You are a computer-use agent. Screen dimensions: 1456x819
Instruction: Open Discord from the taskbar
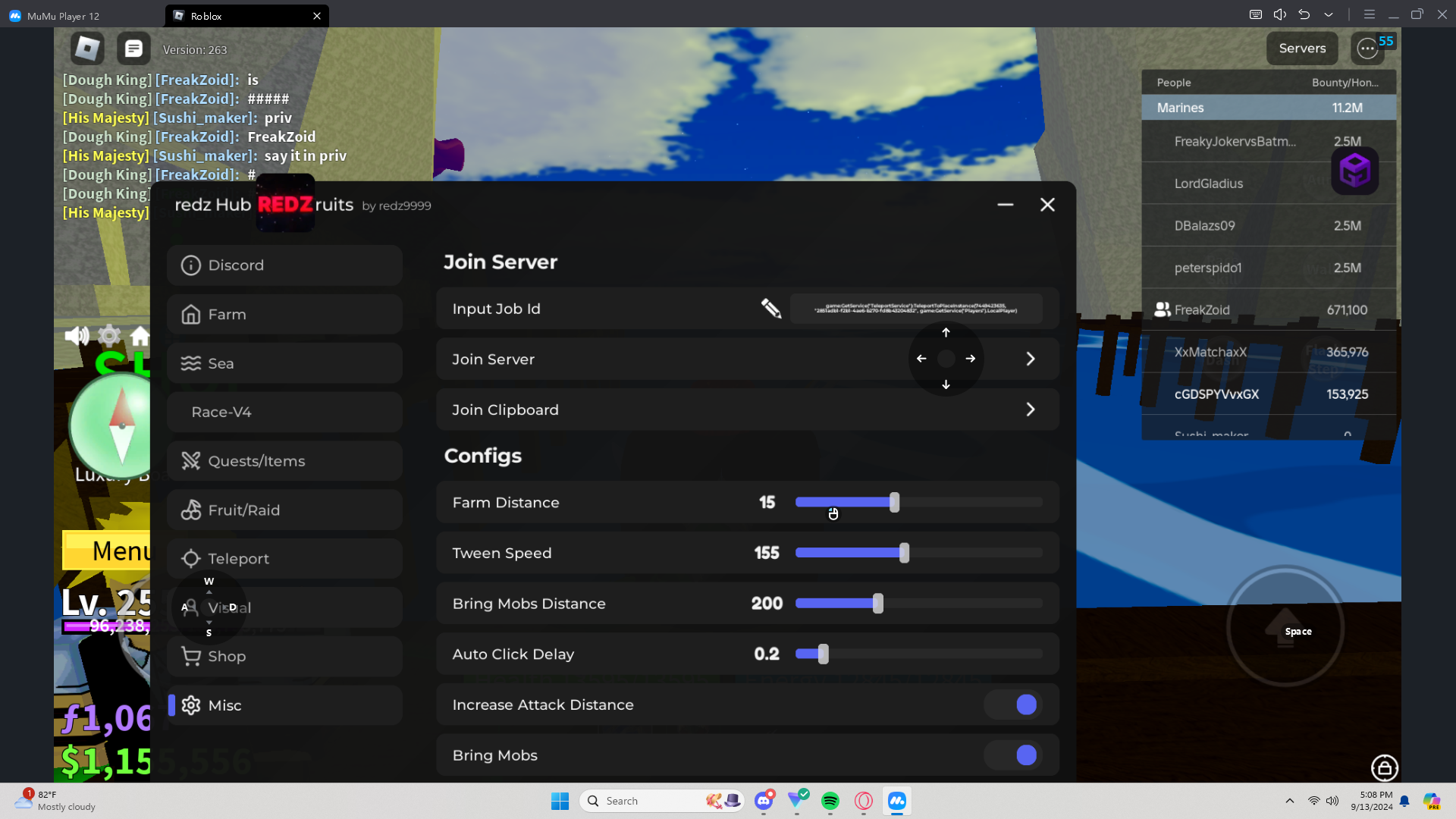764,801
